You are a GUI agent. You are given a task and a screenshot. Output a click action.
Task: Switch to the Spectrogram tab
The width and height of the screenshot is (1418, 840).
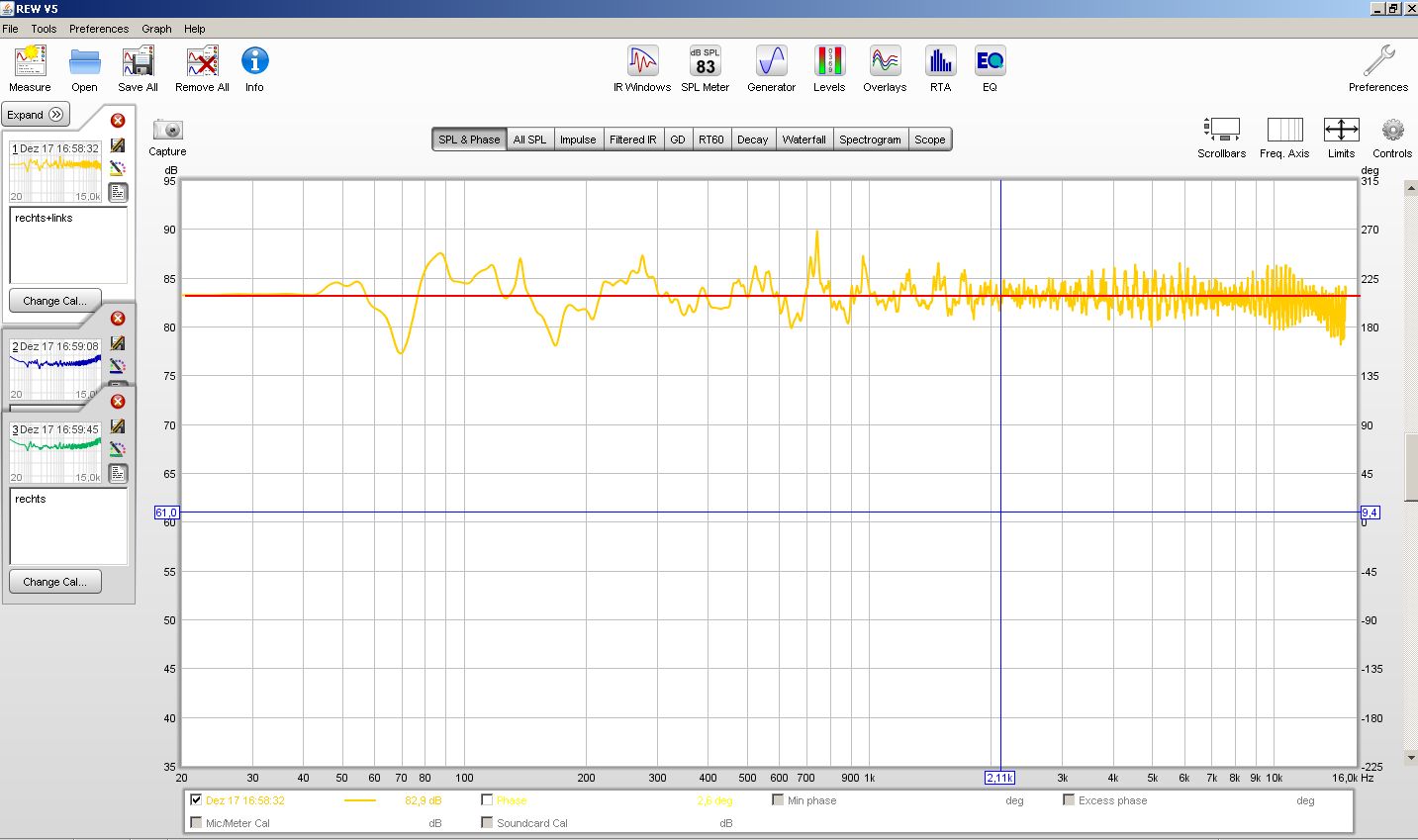[x=871, y=140]
